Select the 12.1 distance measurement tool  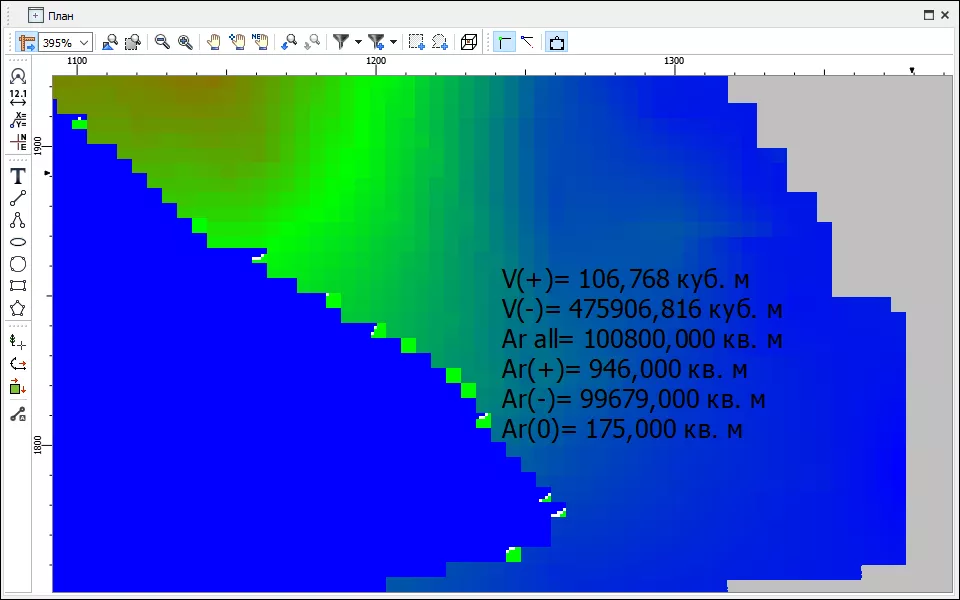tap(17, 97)
